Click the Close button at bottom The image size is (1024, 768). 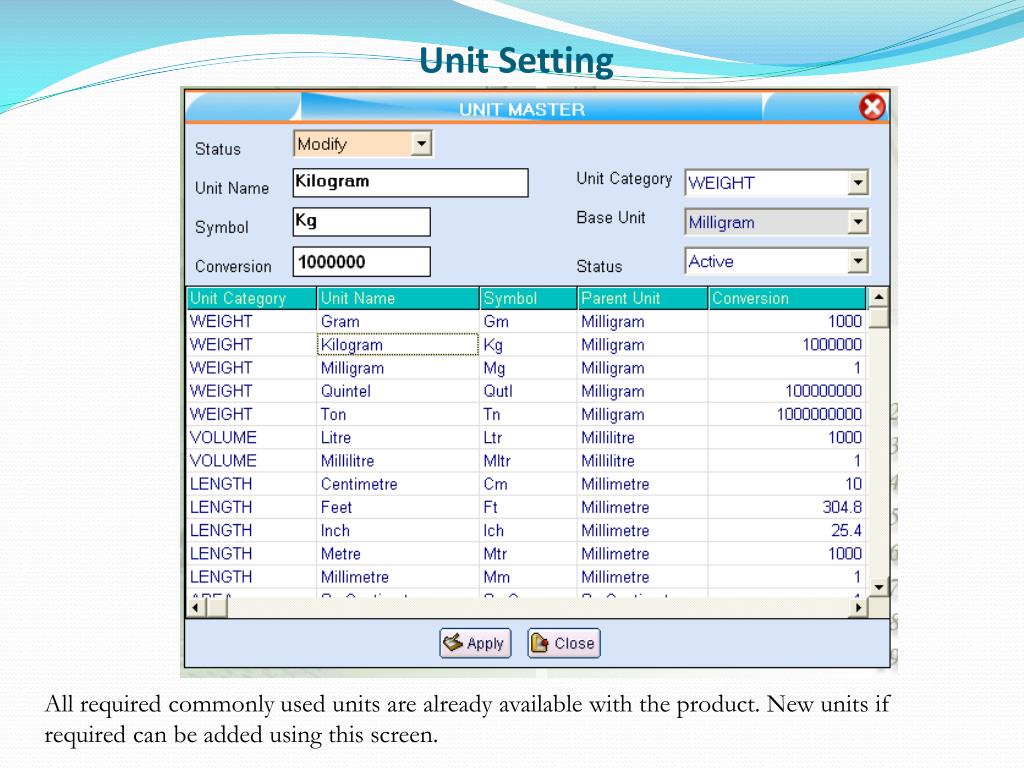tap(564, 643)
